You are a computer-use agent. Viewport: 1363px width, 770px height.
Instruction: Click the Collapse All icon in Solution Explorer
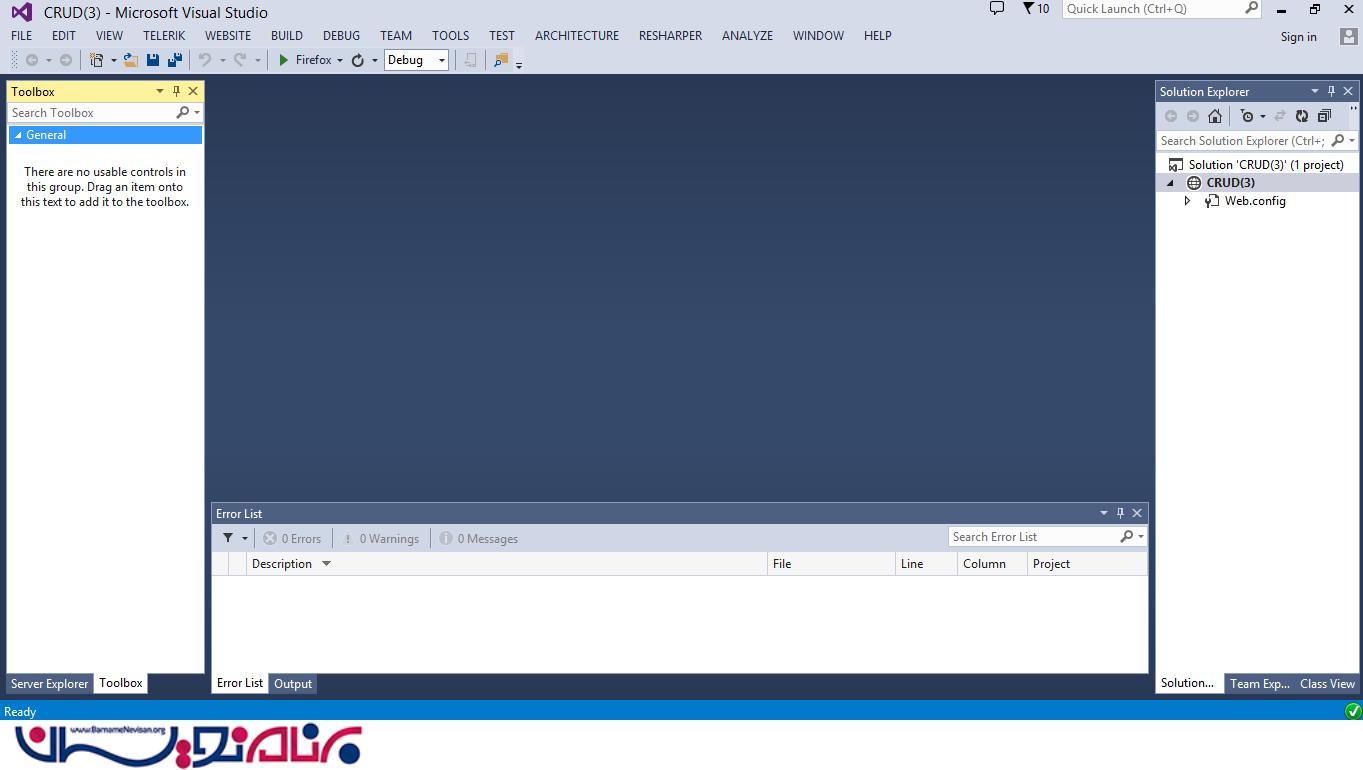1324,116
